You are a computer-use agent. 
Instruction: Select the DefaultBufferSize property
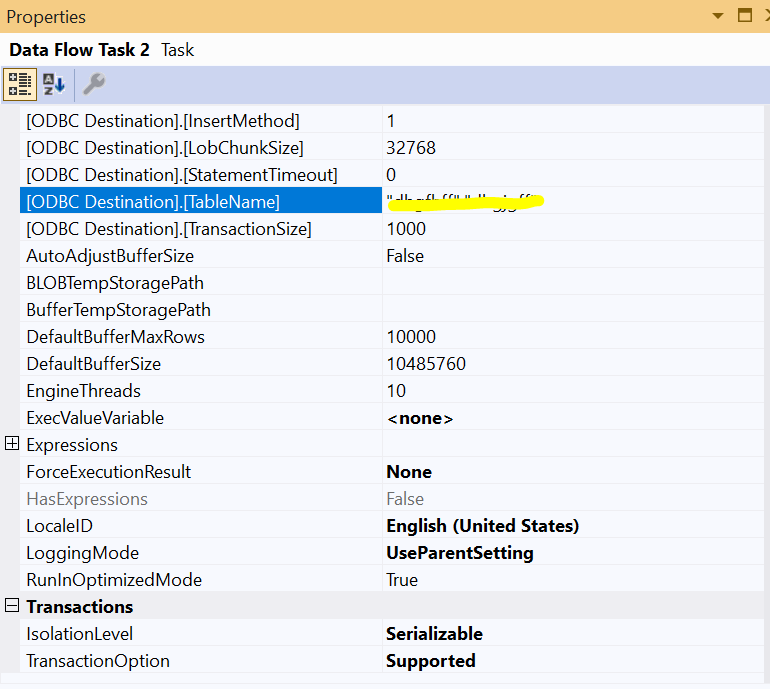click(201, 364)
